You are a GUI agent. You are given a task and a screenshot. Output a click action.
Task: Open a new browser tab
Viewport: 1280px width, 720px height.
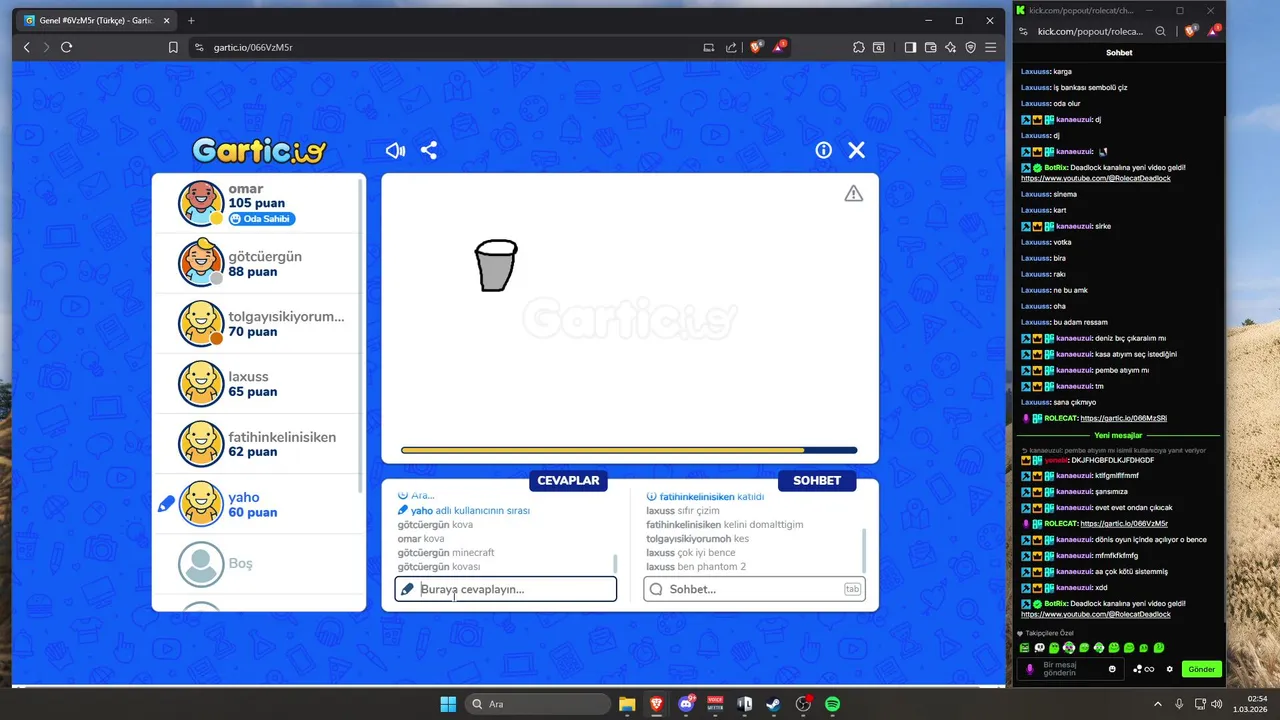pyautogui.click(x=191, y=20)
